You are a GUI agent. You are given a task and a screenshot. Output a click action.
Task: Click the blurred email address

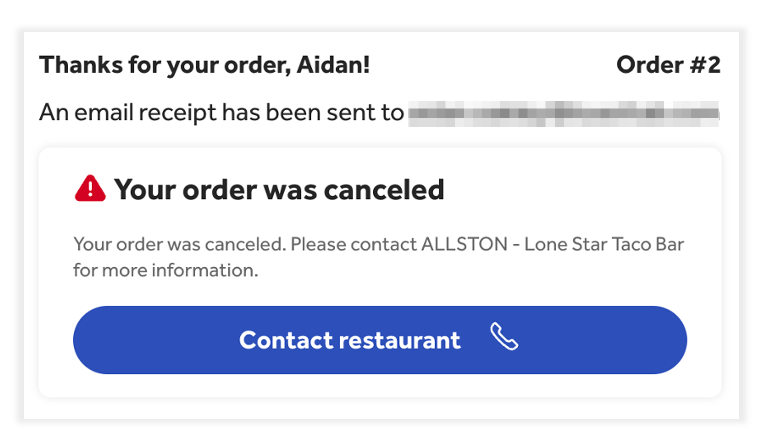point(564,112)
